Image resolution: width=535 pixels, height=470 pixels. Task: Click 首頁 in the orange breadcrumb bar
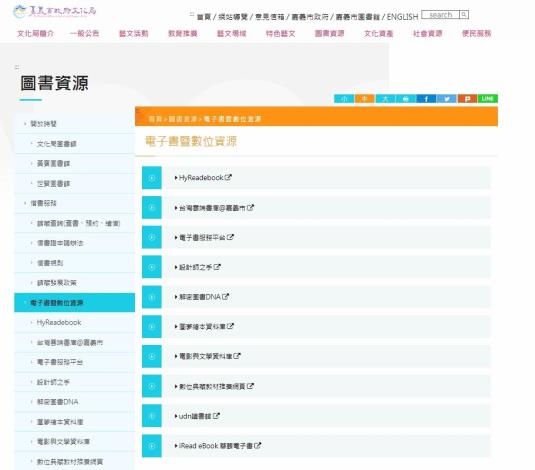pyautogui.click(x=155, y=119)
